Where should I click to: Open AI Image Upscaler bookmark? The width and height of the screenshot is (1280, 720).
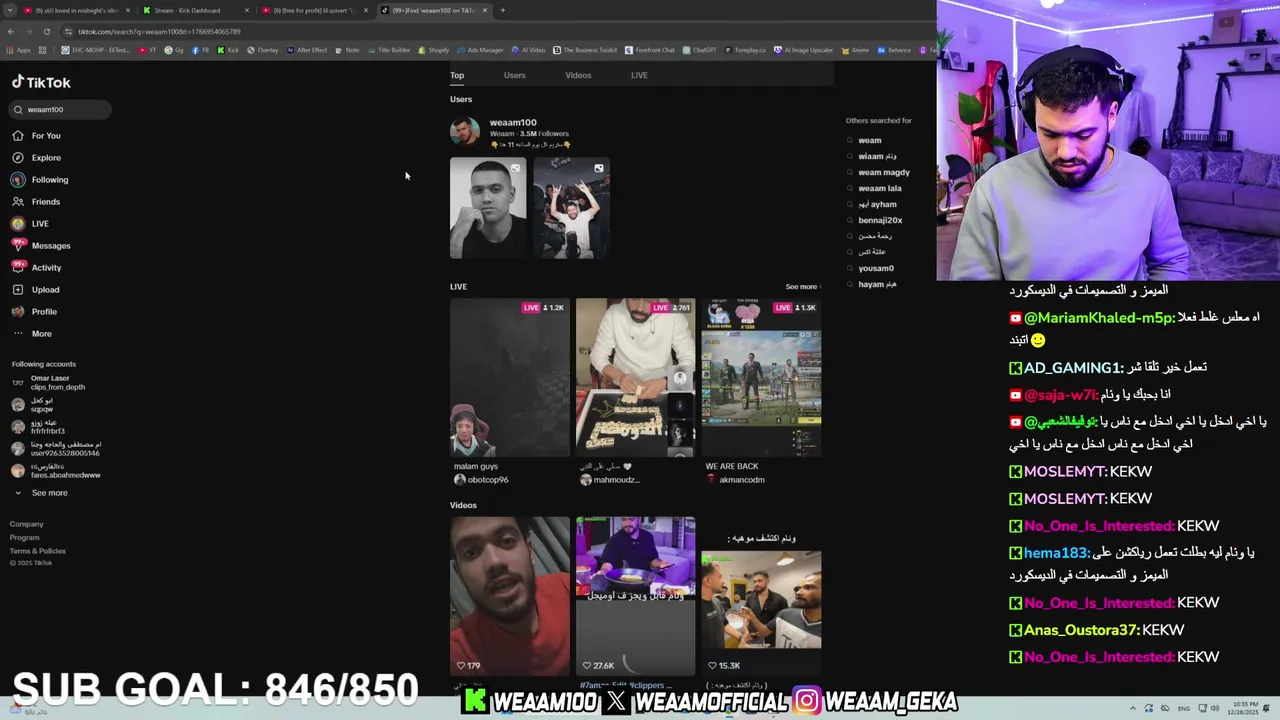(804, 50)
